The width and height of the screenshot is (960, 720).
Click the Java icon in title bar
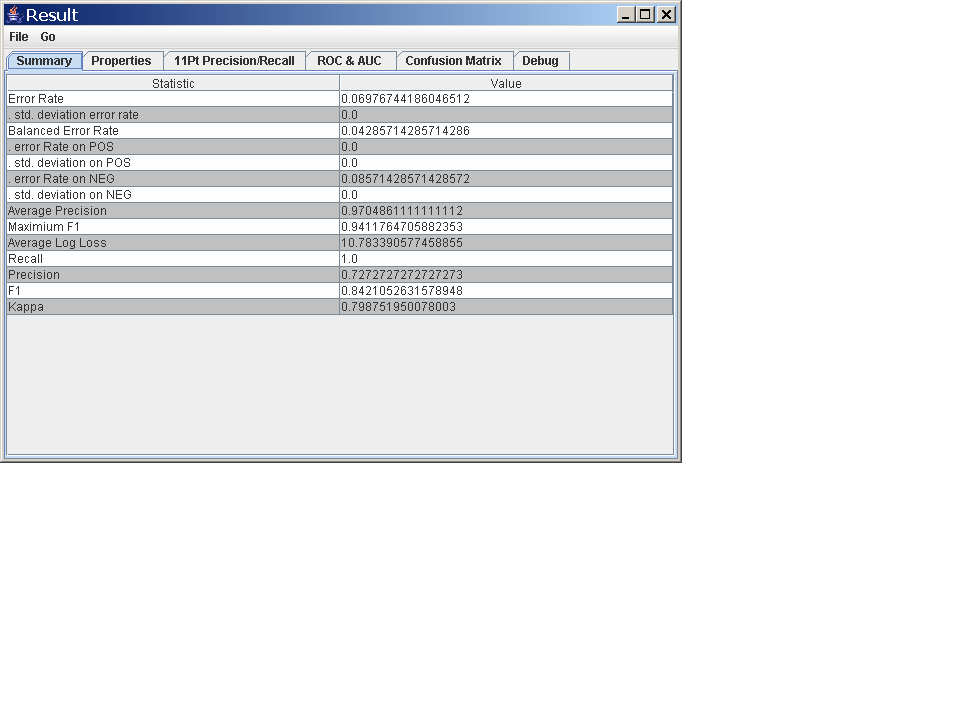coord(14,14)
